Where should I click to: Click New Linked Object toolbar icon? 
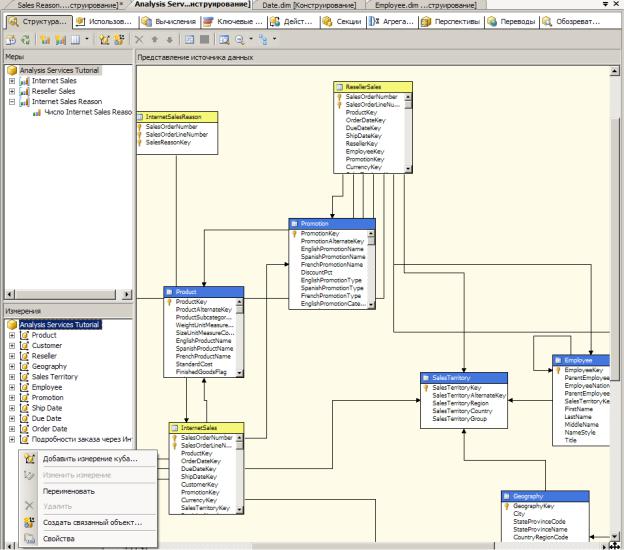pyautogui.click(x=119, y=39)
